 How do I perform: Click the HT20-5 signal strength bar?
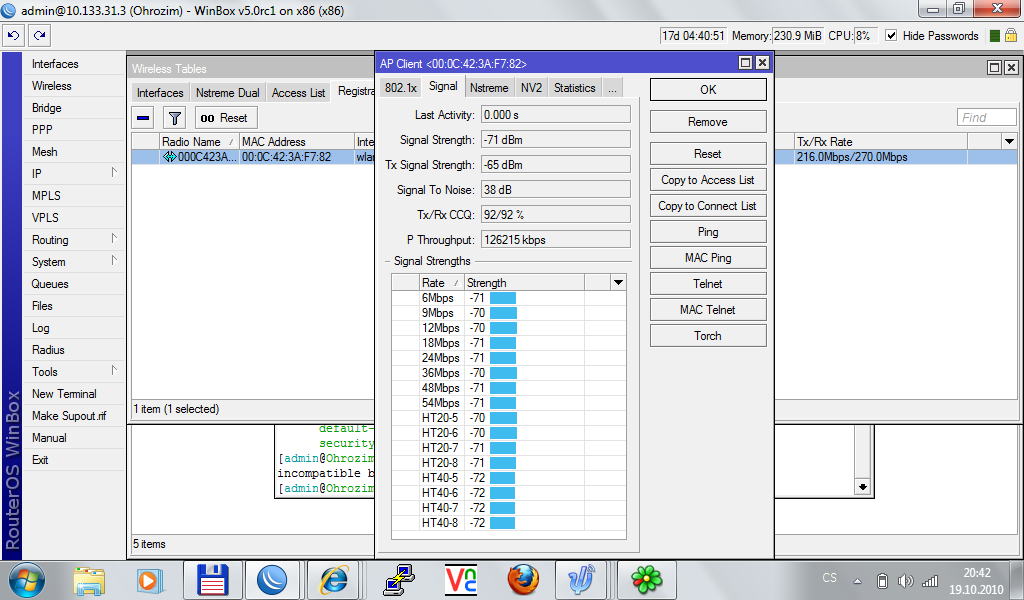(504, 418)
